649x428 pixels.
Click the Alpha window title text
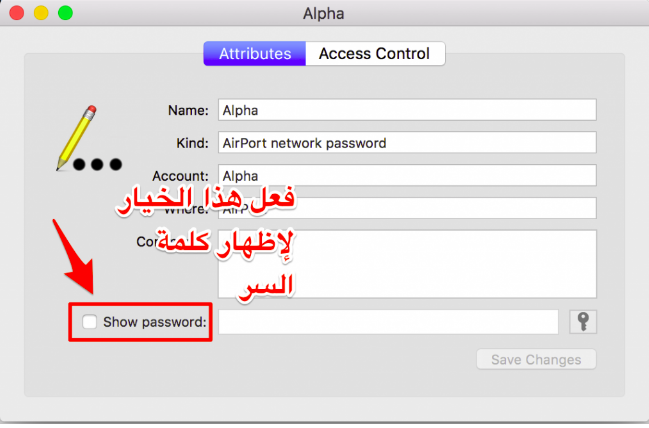pos(324,14)
